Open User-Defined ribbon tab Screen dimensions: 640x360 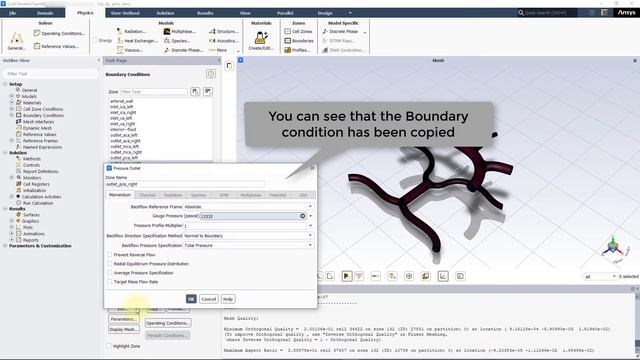(x=125, y=13)
